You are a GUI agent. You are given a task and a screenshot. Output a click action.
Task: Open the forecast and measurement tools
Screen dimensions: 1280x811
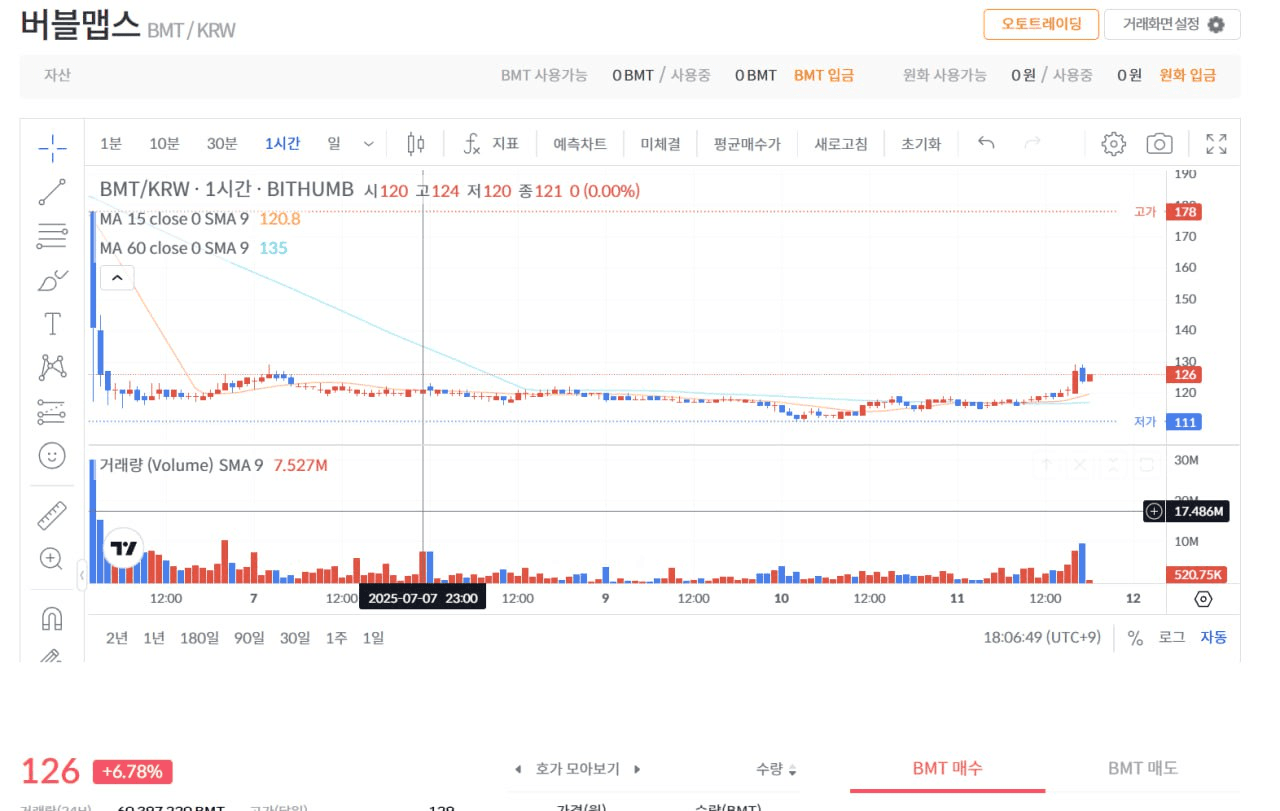[52, 411]
